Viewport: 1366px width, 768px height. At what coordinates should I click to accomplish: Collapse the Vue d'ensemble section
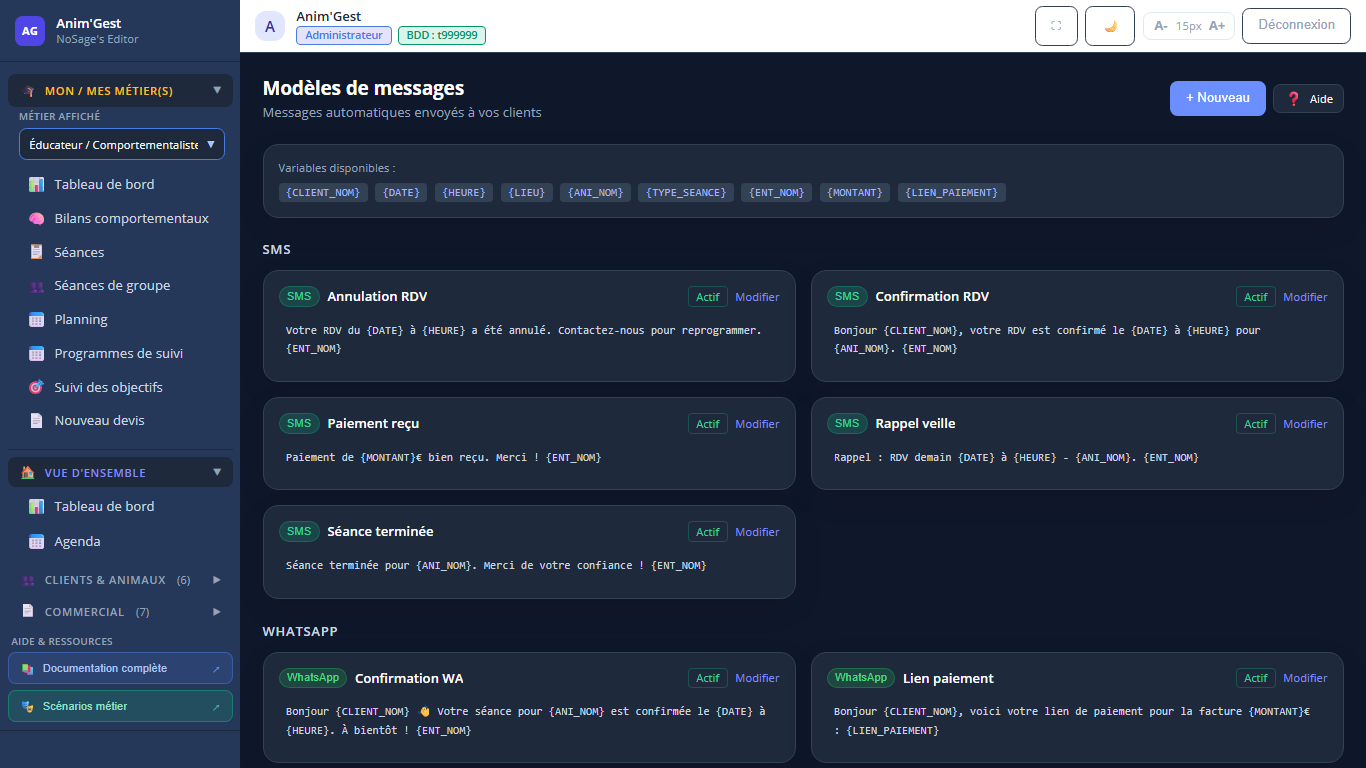[120, 473]
